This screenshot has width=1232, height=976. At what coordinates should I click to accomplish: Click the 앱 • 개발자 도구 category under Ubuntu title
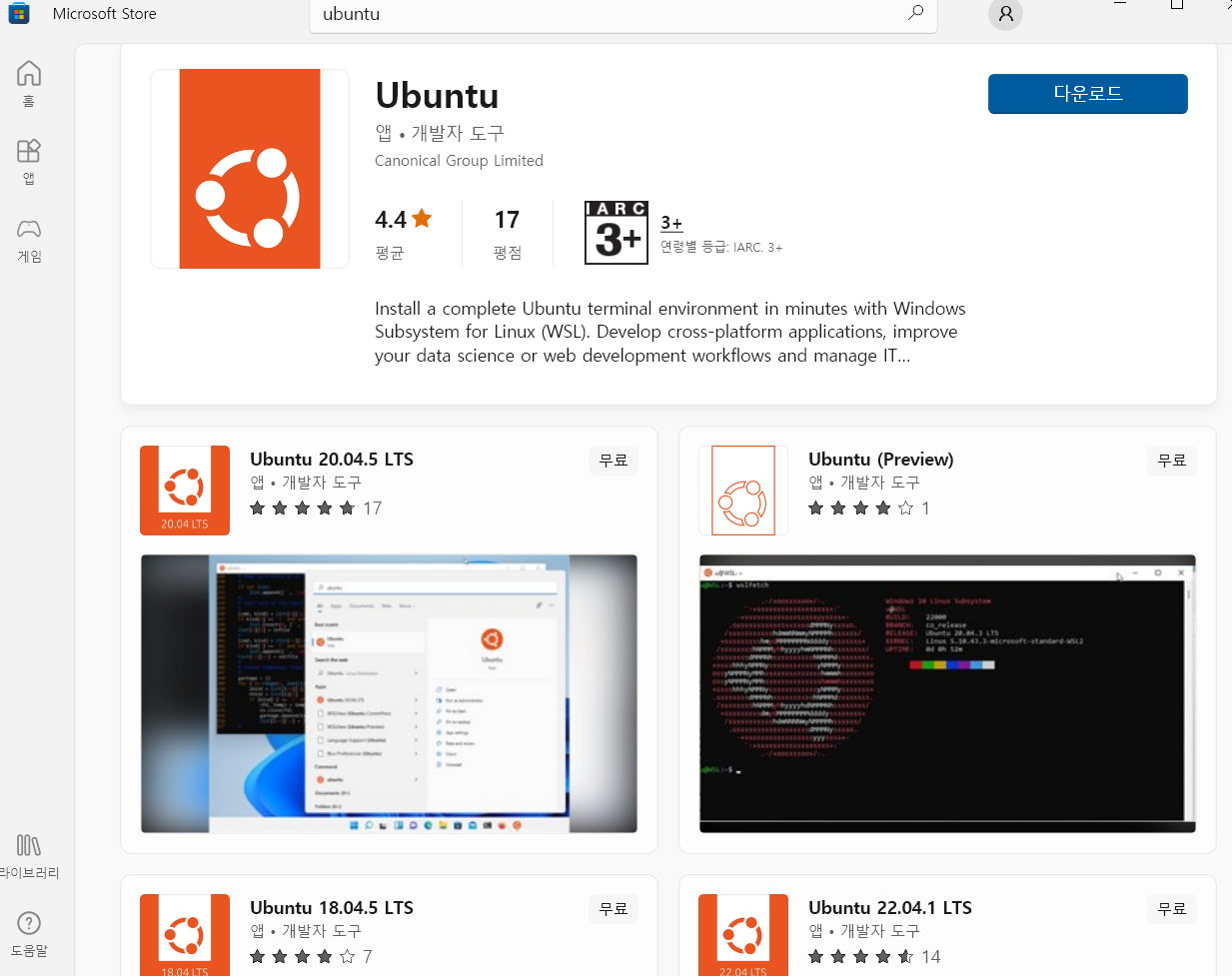[440, 133]
